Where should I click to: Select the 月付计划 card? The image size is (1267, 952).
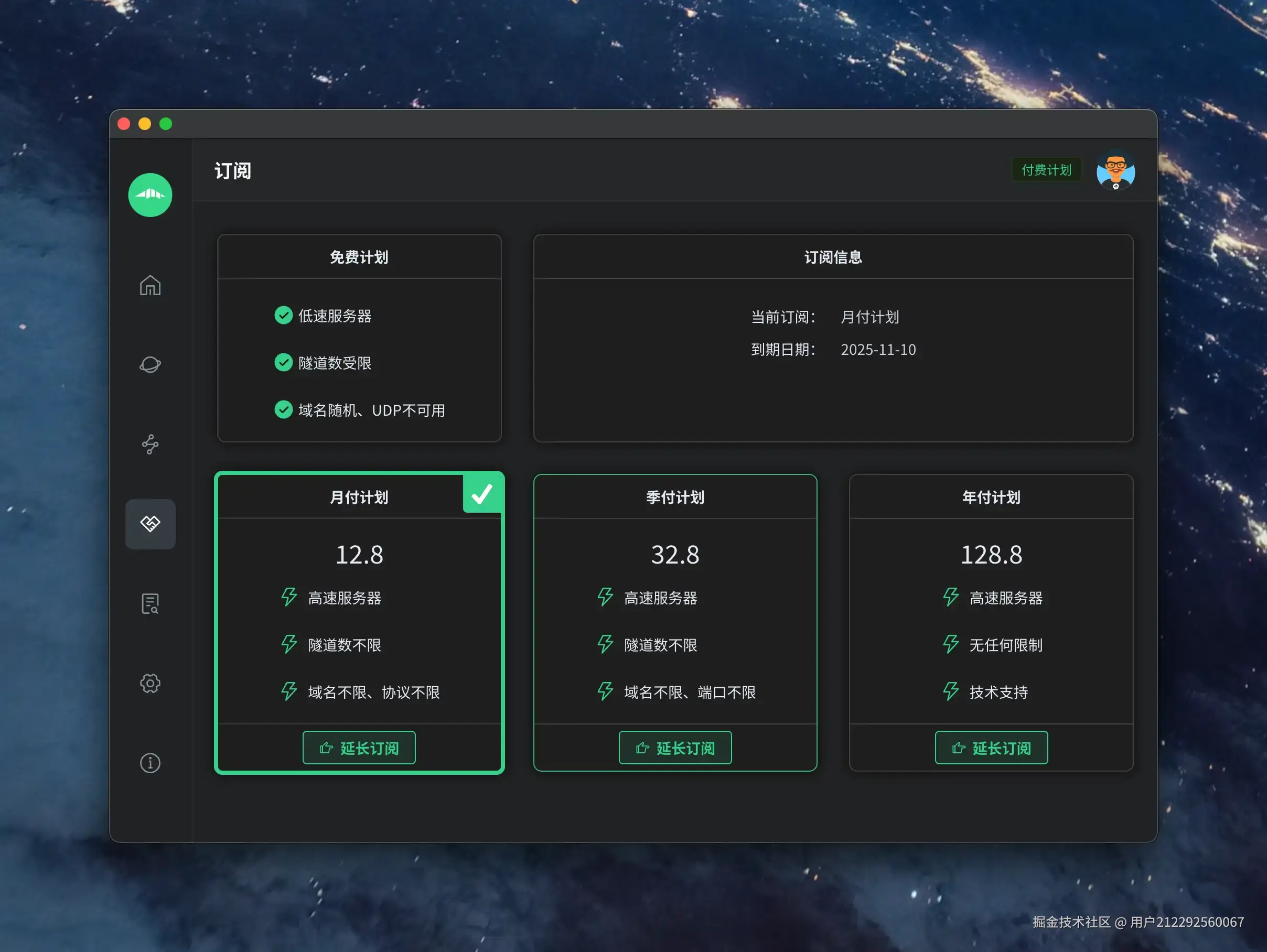coord(359,555)
